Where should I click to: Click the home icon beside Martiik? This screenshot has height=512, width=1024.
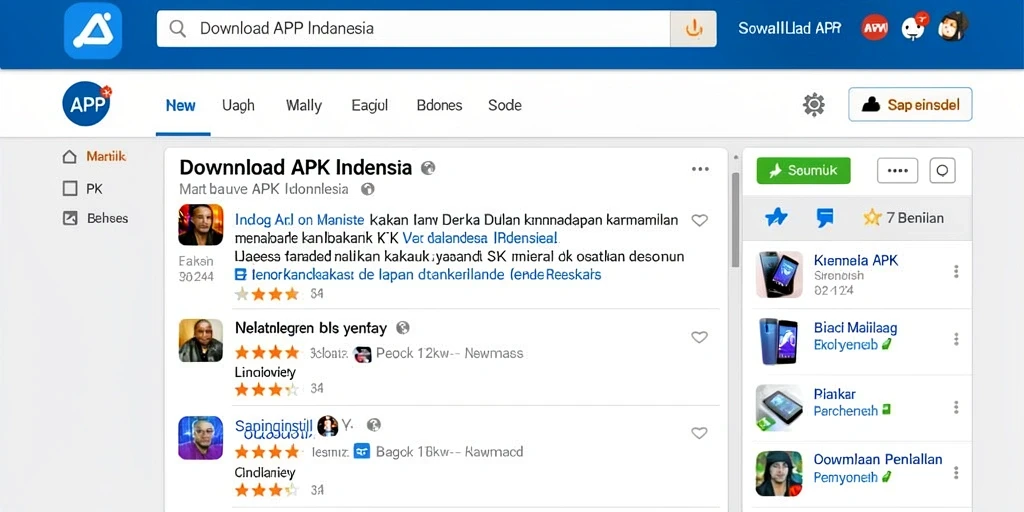[69, 157]
